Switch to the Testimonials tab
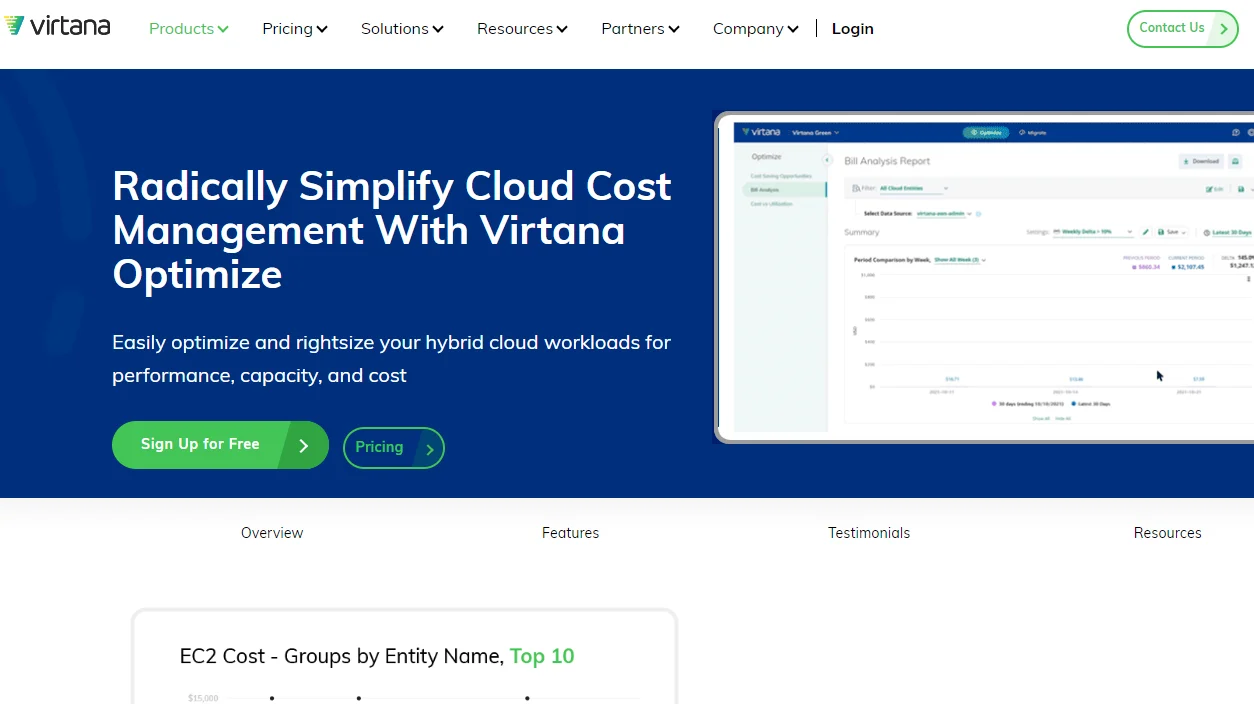Screen dimensions: 1254x704 pyautogui.click(x=868, y=533)
